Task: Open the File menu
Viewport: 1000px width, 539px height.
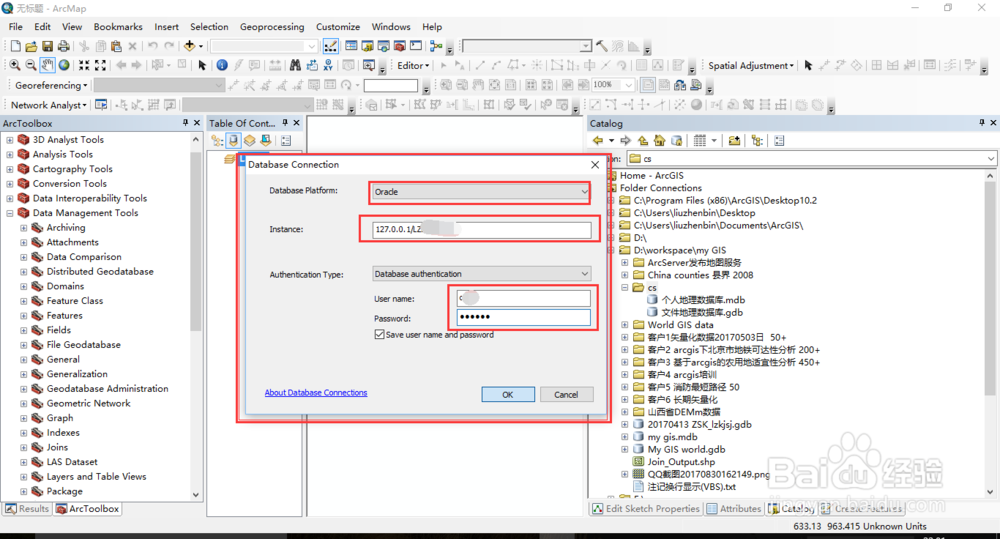Action: (16, 27)
